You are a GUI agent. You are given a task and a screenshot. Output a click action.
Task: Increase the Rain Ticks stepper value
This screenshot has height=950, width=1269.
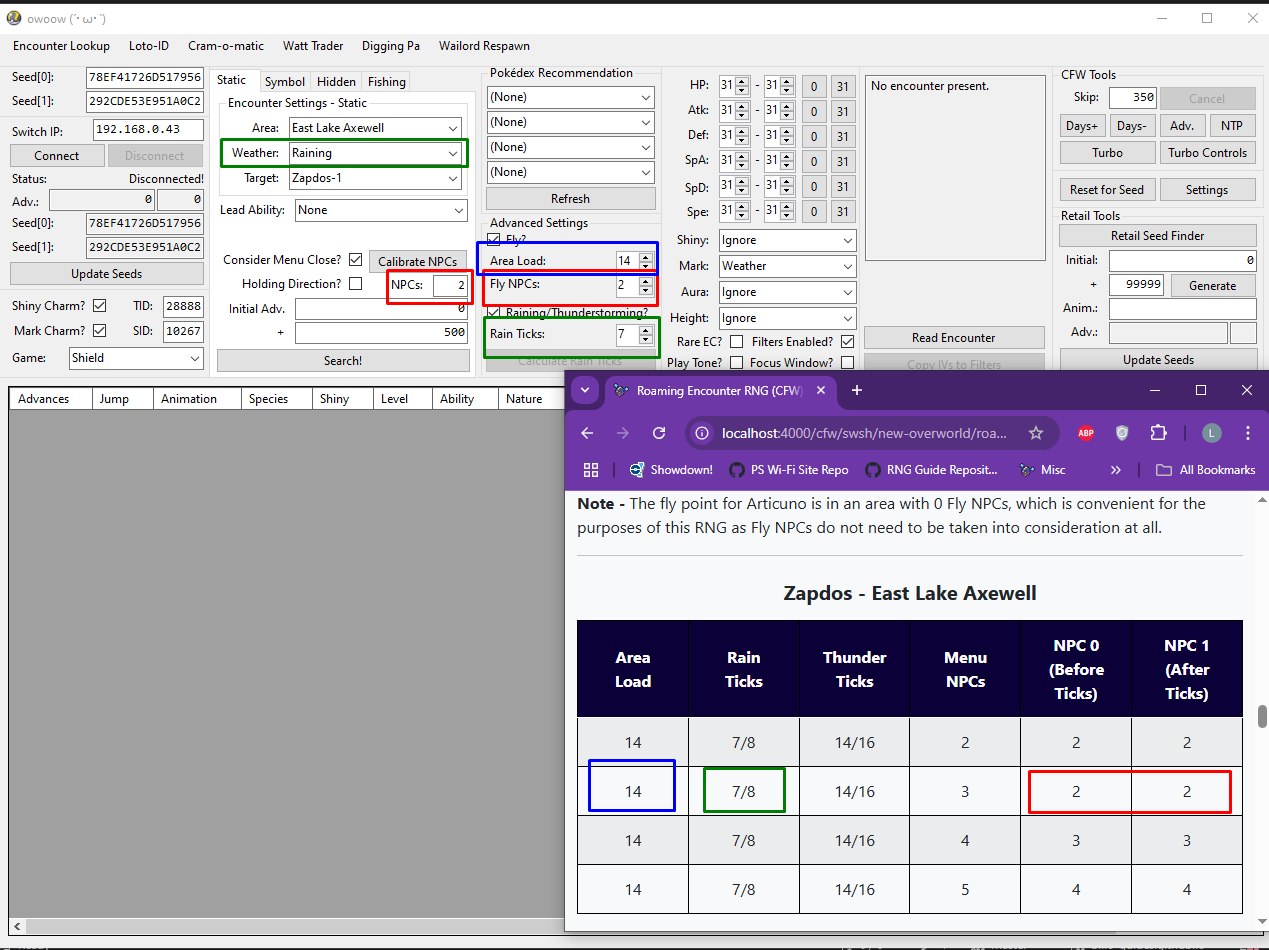tap(645, 329)
